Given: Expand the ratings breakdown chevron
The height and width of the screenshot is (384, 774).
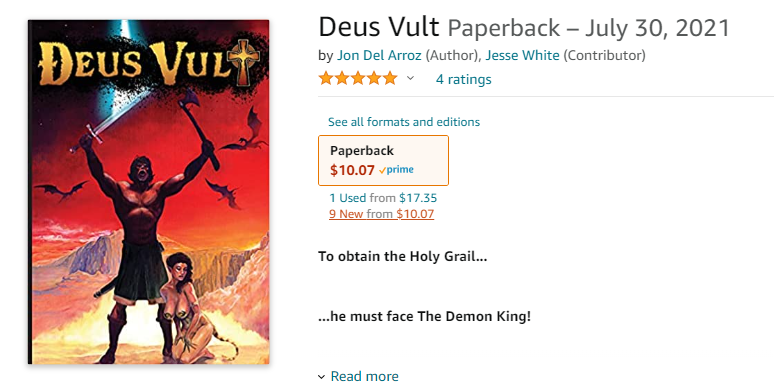Looking at the screenshot, I should (410, 78).
